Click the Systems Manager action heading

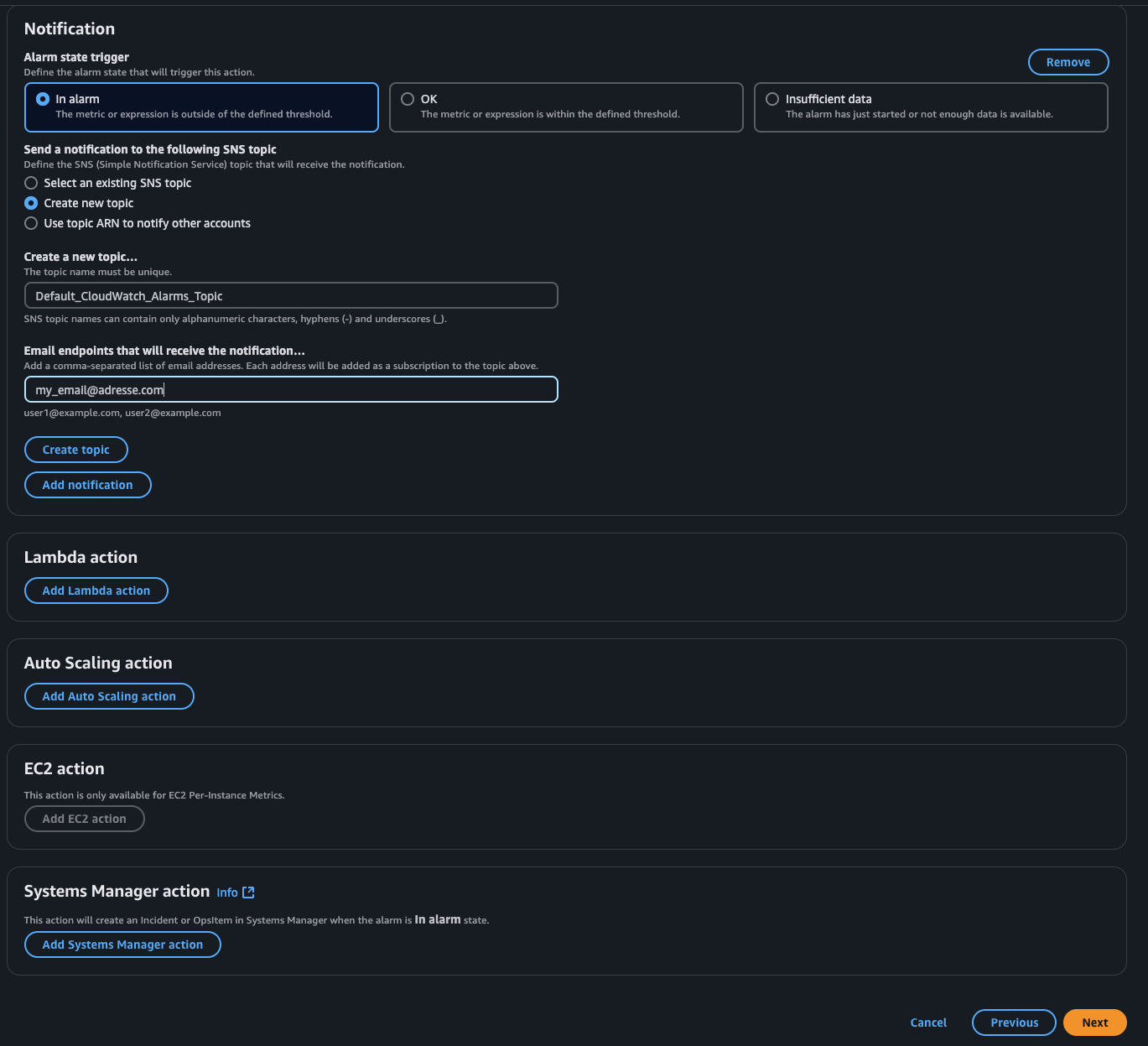117,891
